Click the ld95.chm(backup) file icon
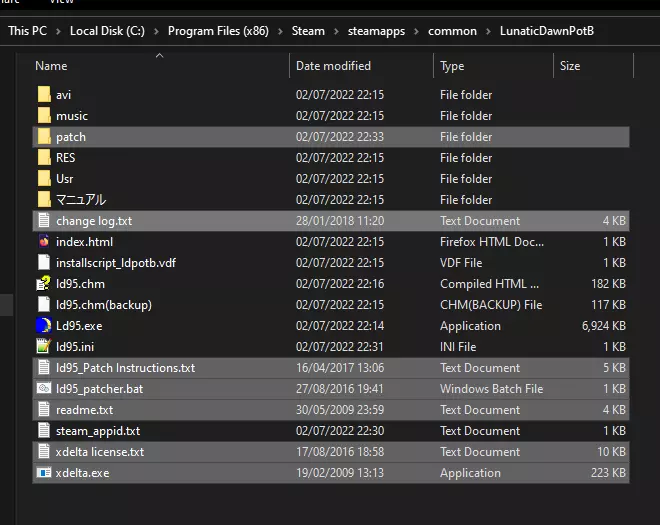This screenshot has height=525, width=660. tap(44, 304)
